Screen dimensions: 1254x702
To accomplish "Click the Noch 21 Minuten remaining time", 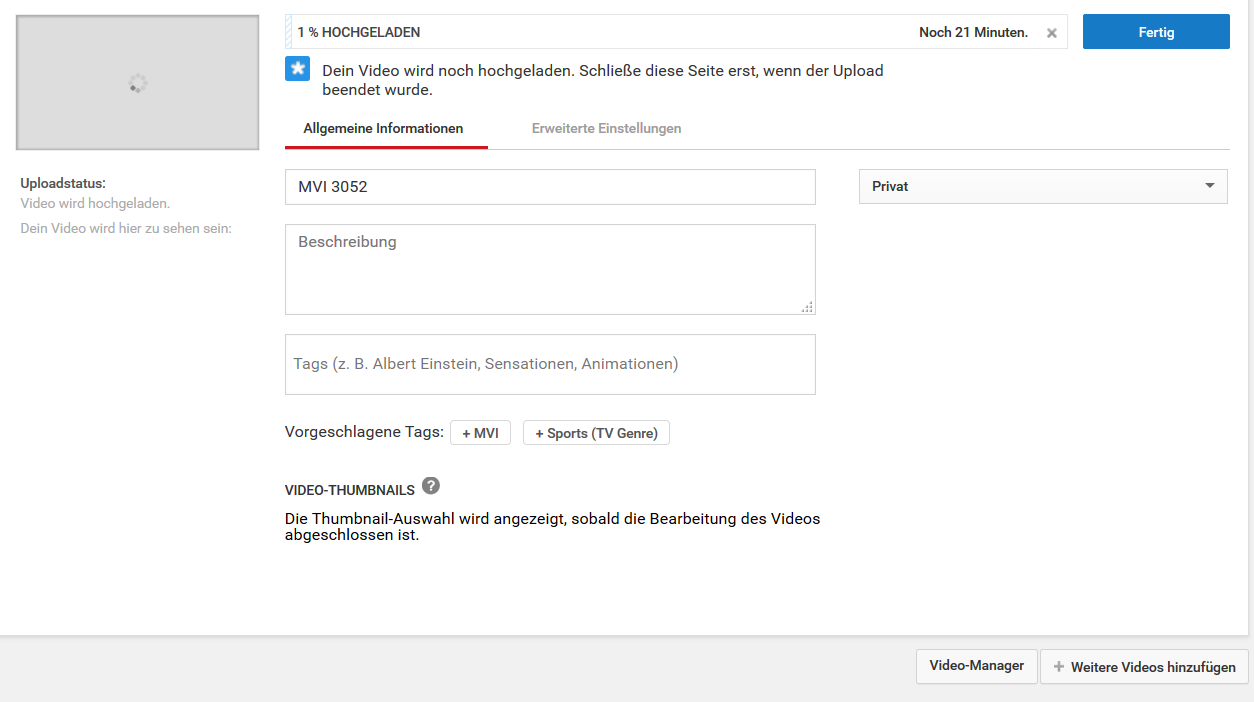I will (x=973, y=32).
